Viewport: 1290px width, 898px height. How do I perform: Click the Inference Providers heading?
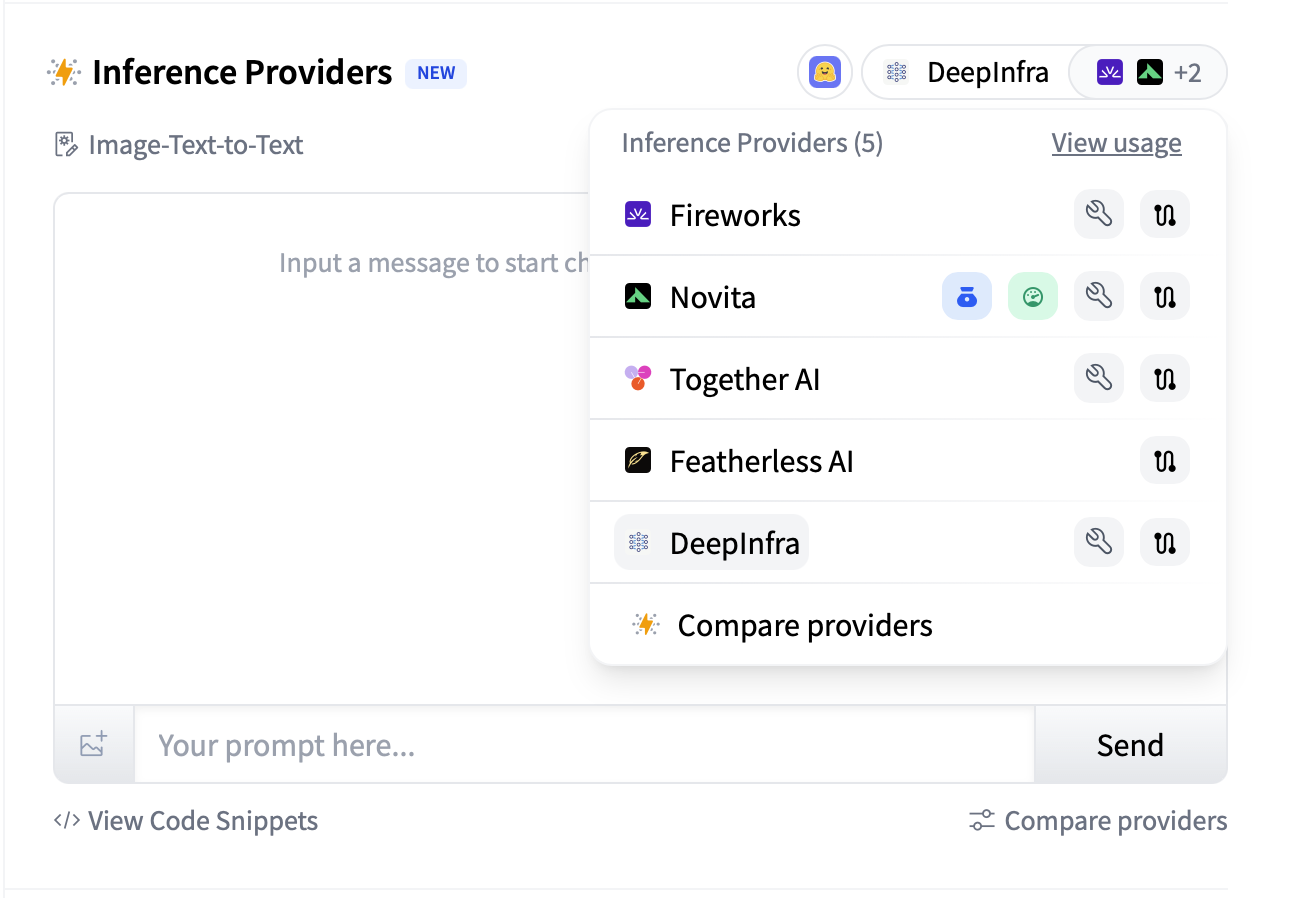[x=242, y=73]
